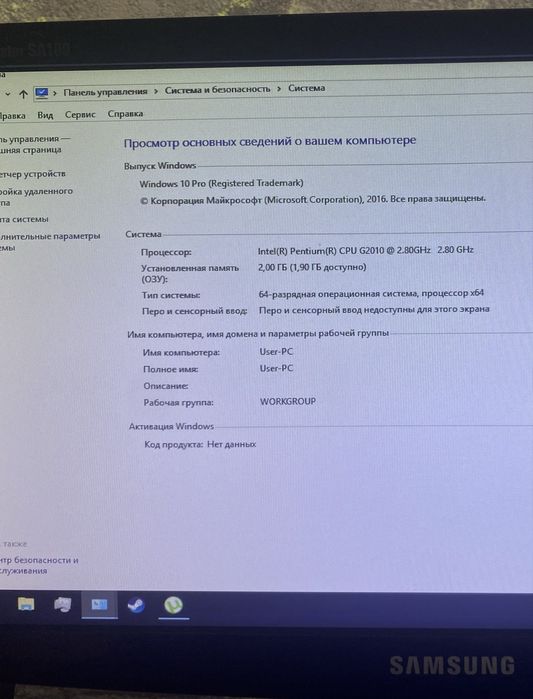Image resolution: width=533 pixels, height=699 pixels.
Task: Select User-PC next to Имя компьютера
Action: (x=276, y=351)
